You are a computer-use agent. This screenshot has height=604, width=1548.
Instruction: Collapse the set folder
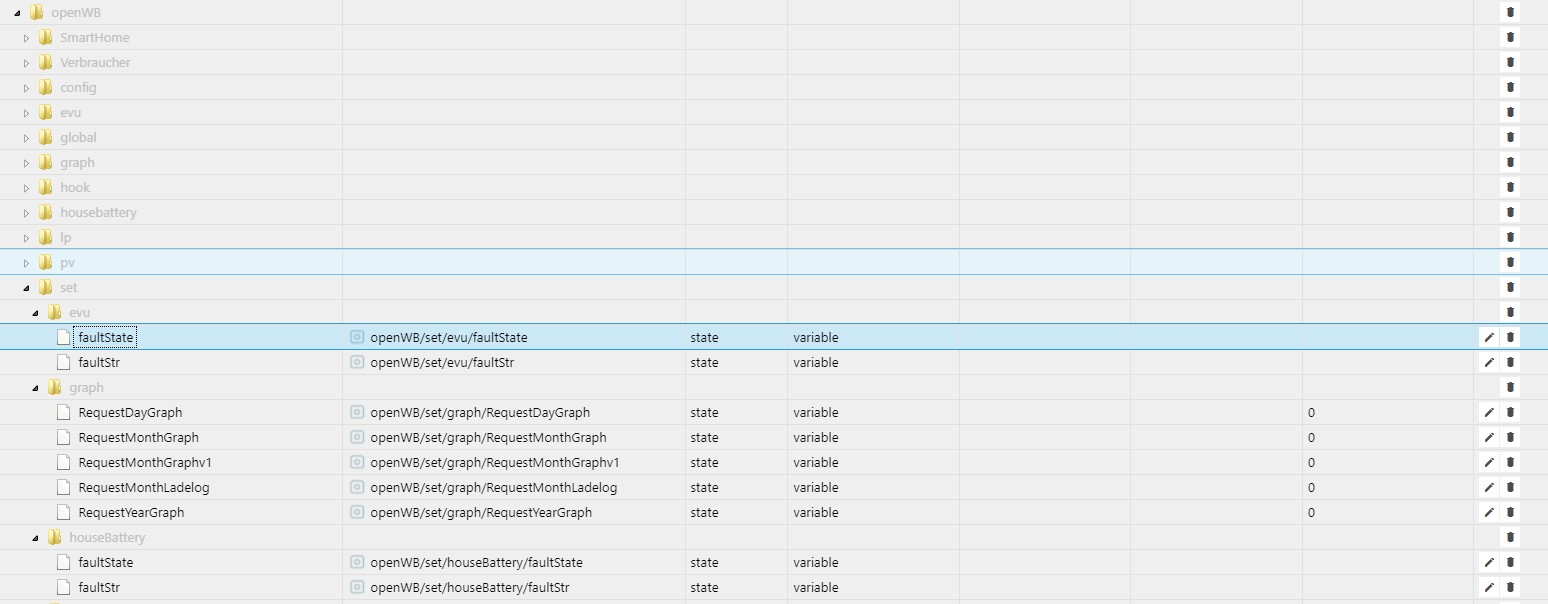point(27,288)
